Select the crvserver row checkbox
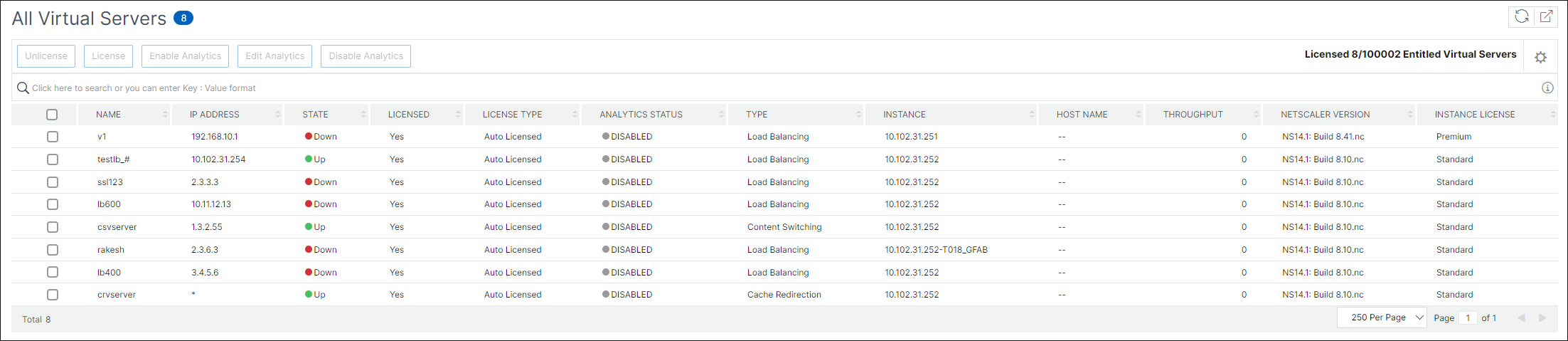This screenshot has height=341, width=1568. click(53, 295)
